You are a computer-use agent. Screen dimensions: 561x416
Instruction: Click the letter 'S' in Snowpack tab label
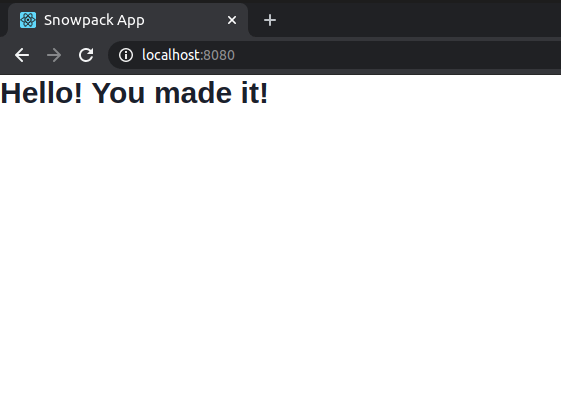48,20
